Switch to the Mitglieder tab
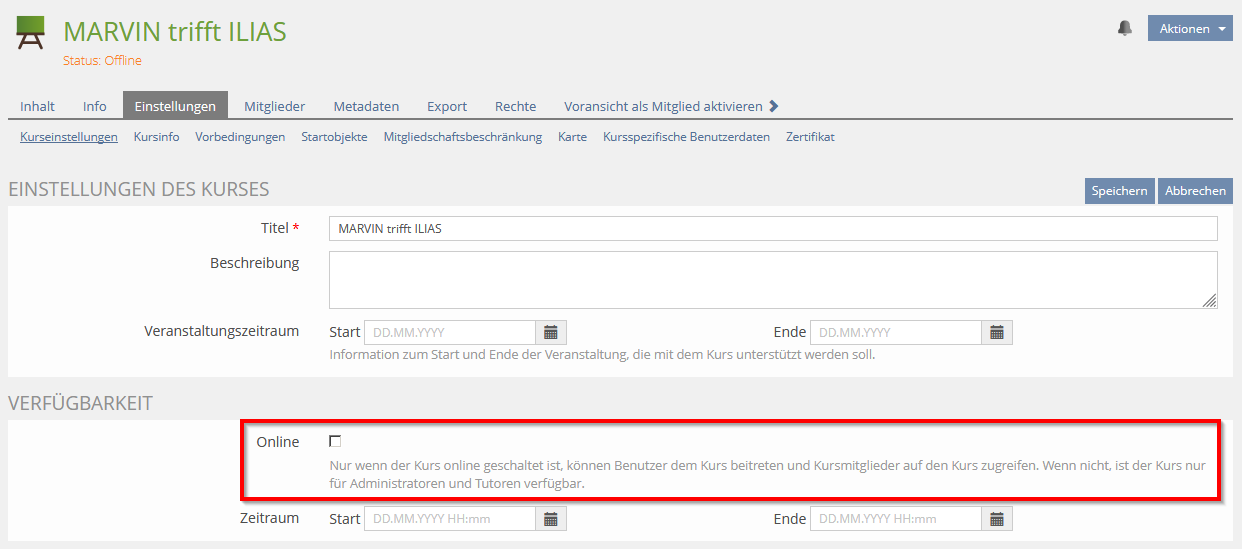 pos(274,106)
